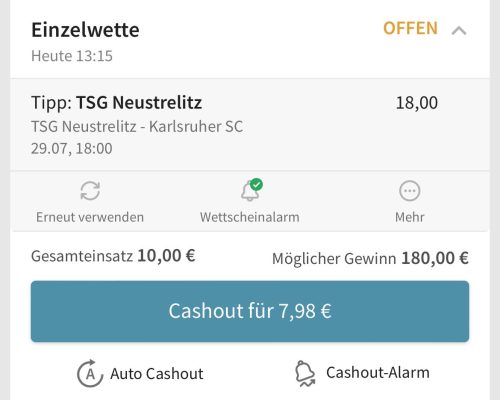500x400 pixels.
Task: Open the Einzelwette header title
Action: 85,30
